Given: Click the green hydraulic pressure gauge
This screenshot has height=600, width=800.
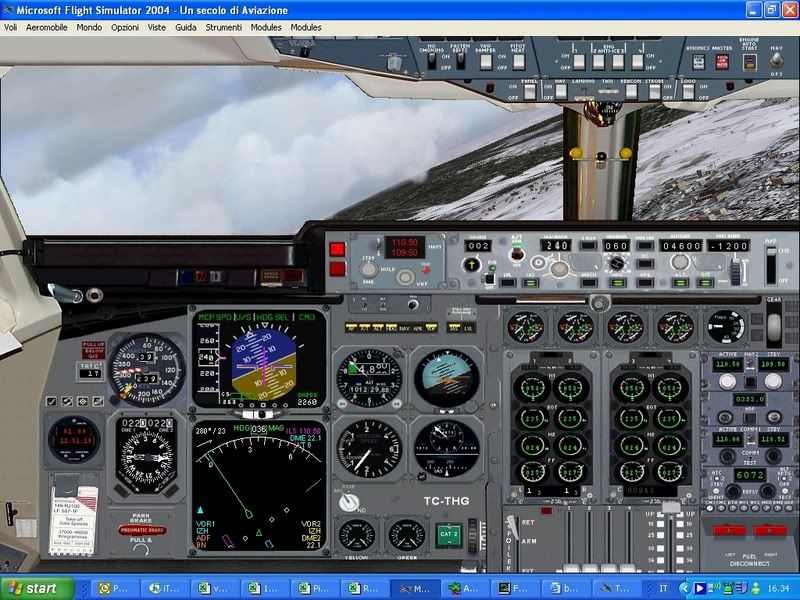Looking at the screenshot, I should 407,536.
